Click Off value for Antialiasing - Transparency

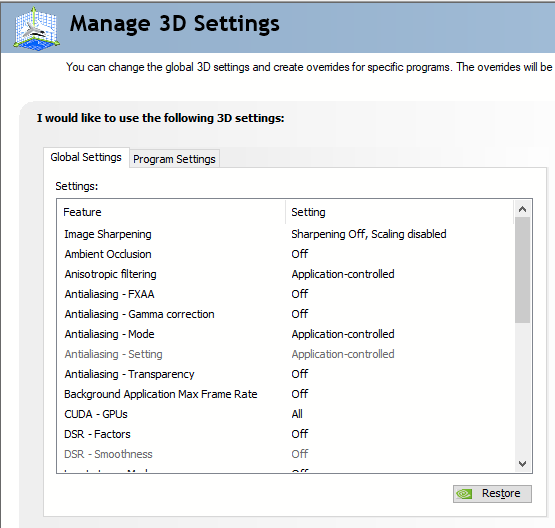tap(300, 374)
